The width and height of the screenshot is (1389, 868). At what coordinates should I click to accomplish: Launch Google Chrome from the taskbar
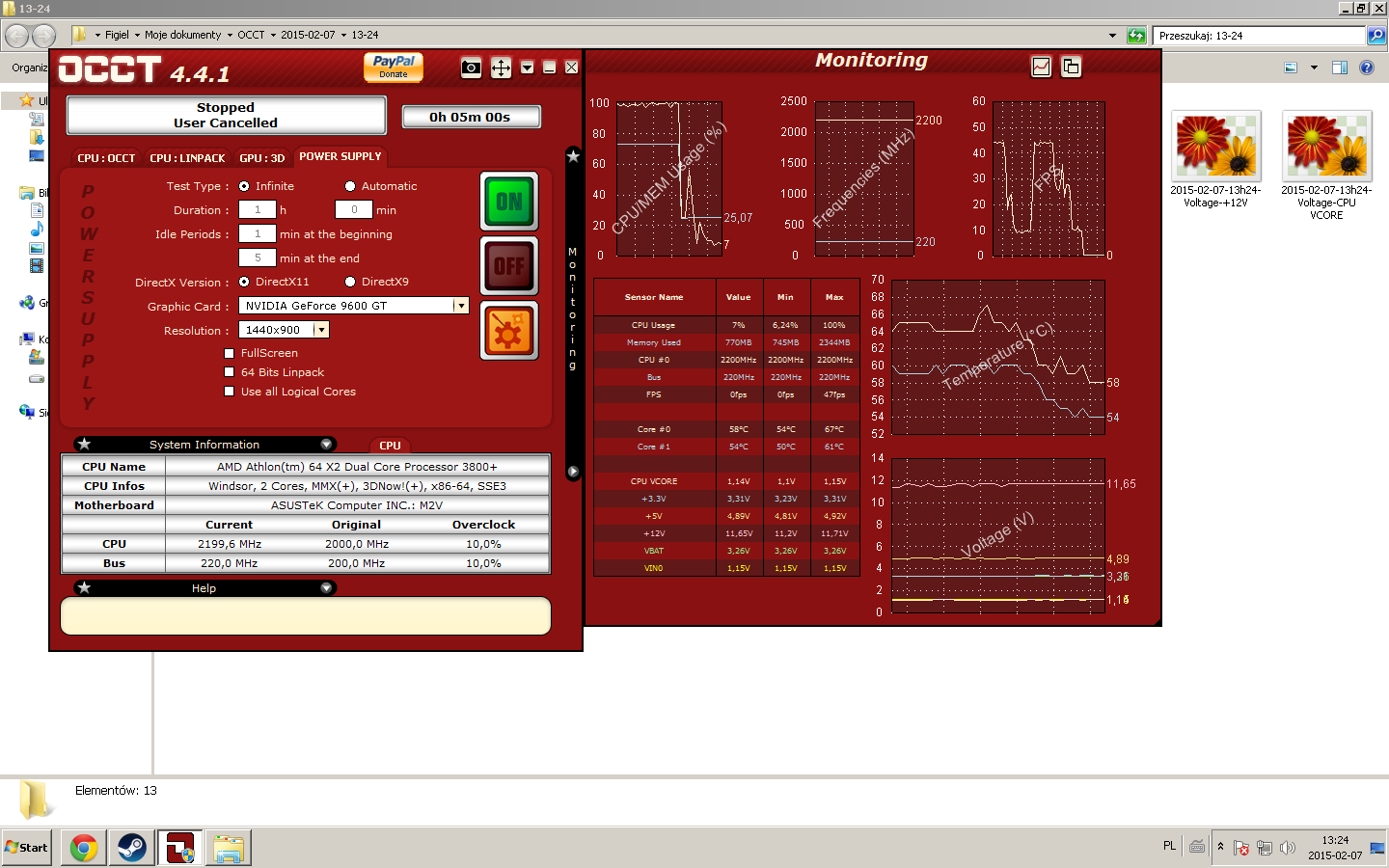coord(84,848)
